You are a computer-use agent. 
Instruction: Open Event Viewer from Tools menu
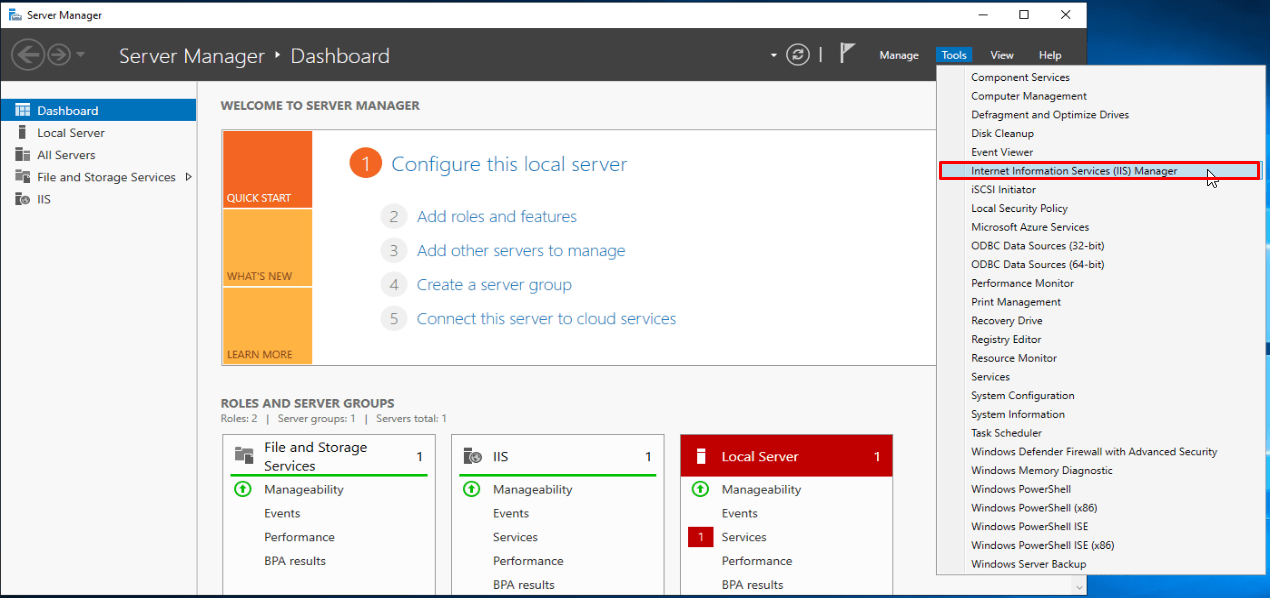tap(1001, 152)
